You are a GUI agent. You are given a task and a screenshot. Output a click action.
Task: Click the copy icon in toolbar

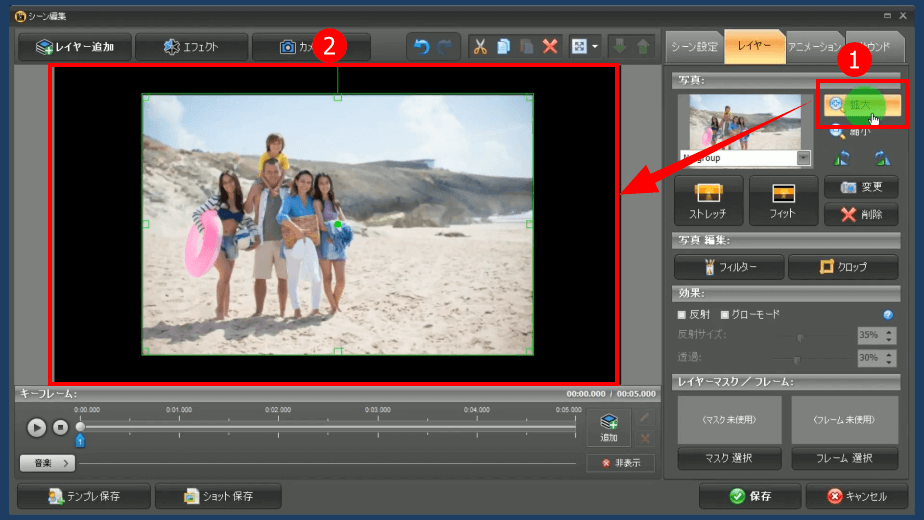[503, 47]
